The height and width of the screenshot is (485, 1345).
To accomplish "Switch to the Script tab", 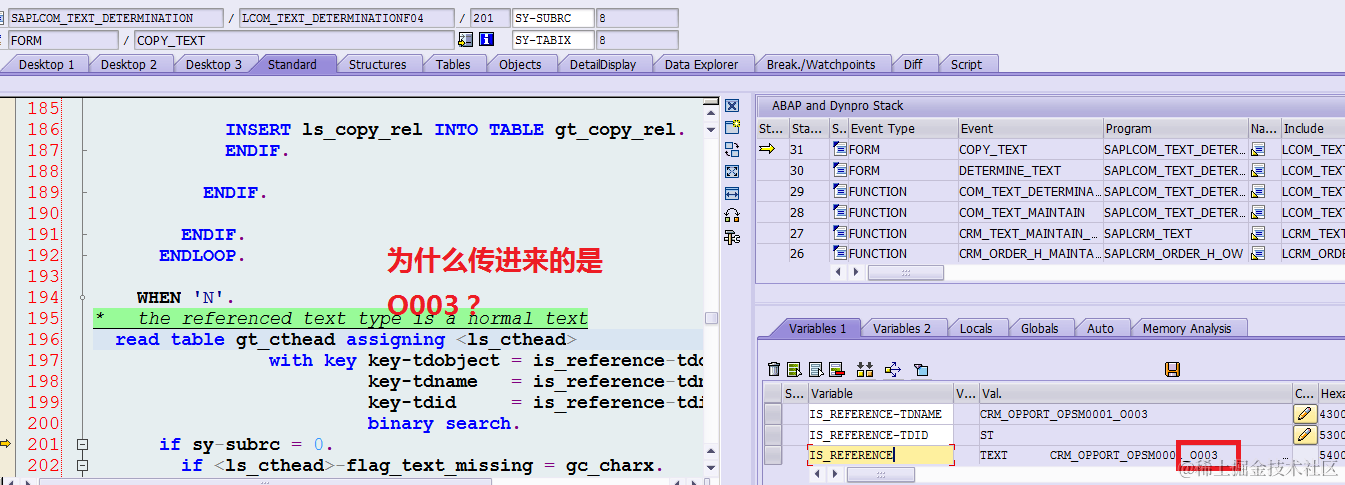I will pyautogui.click(x=966, y=64).
